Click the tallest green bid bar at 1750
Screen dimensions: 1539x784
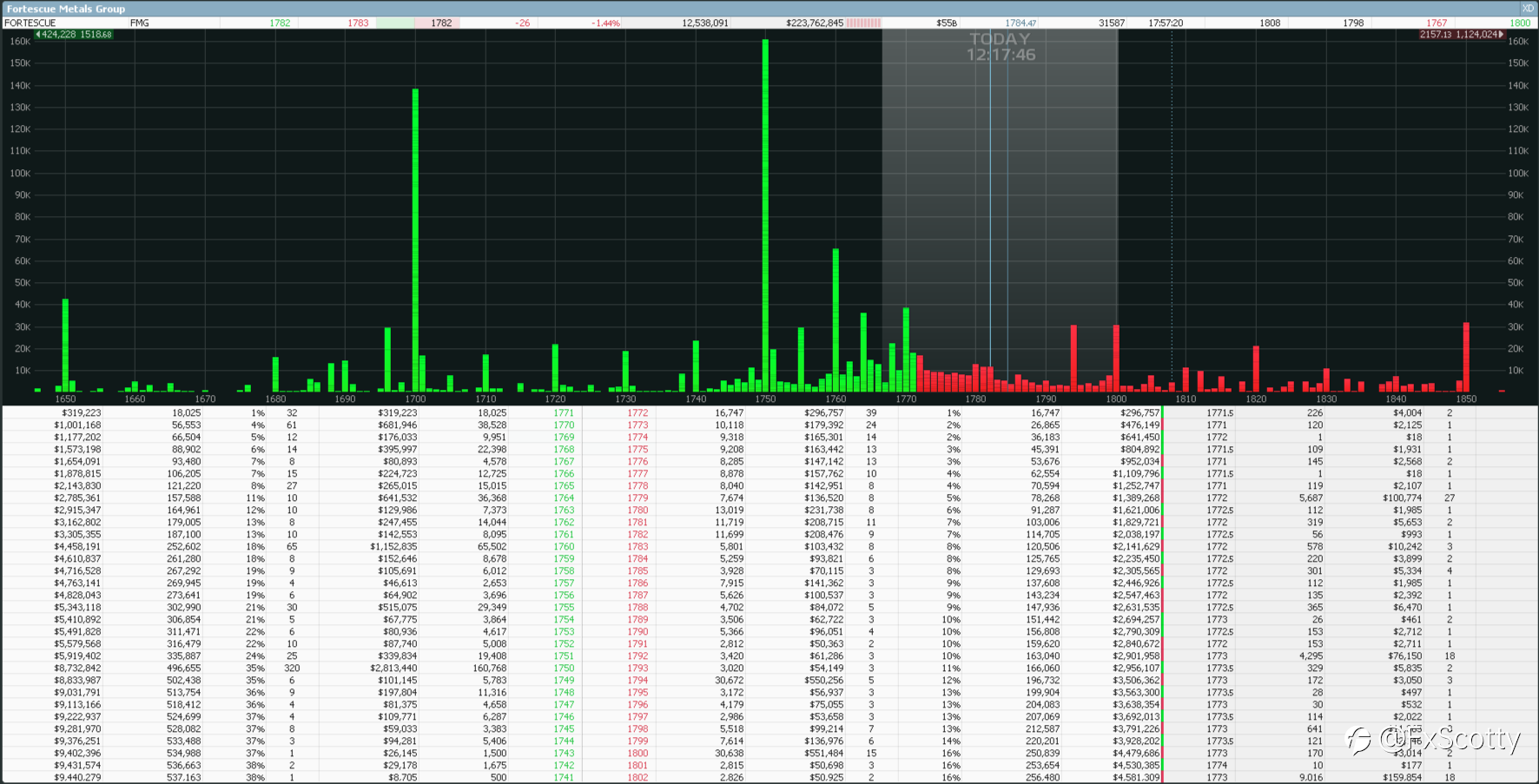coord(765,215)
